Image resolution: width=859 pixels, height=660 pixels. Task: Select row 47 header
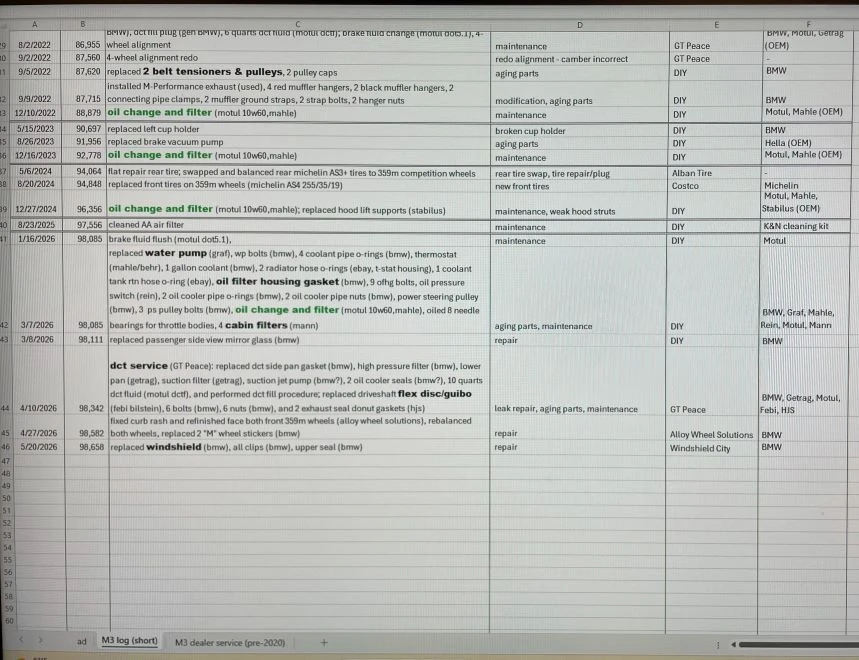pyautogui.click(x=5, y=461)
